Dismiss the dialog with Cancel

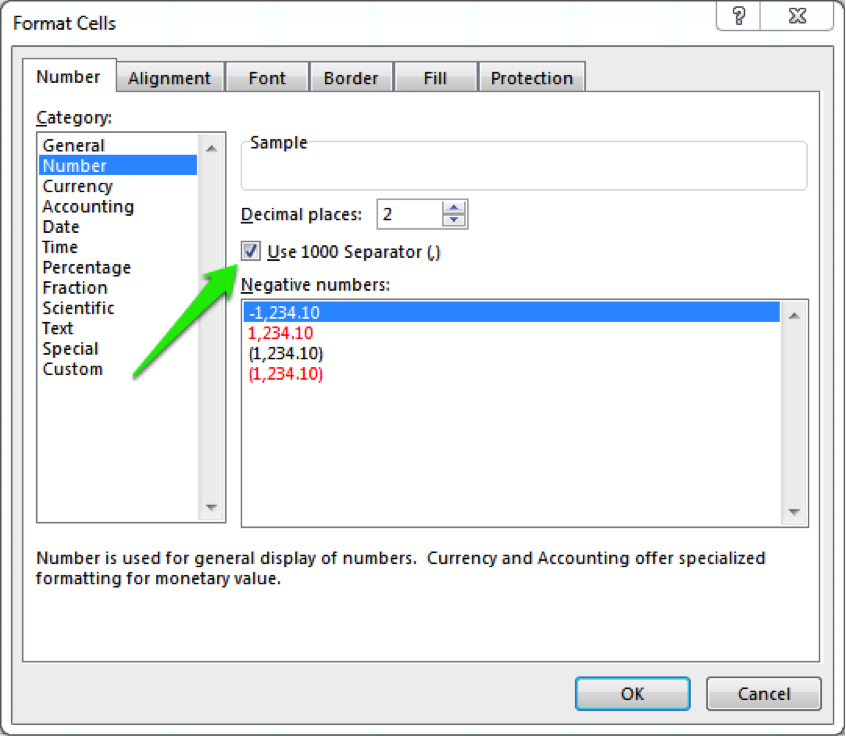coord(763,693)
